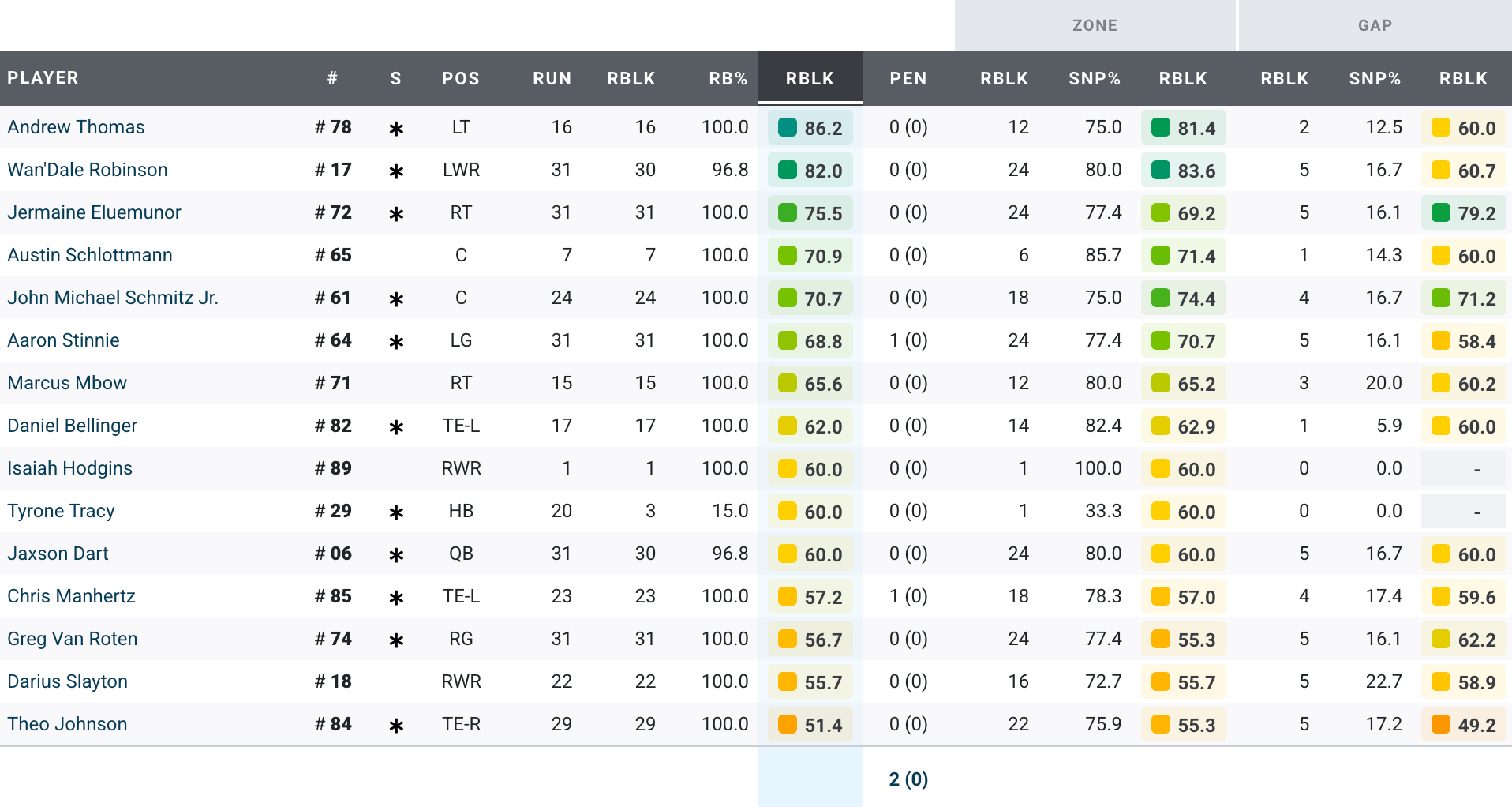Viewport: 1512px width, 807px height.
Task: Click the starter asterisk in Theo Johnson's row
Action: click(396, 726)
